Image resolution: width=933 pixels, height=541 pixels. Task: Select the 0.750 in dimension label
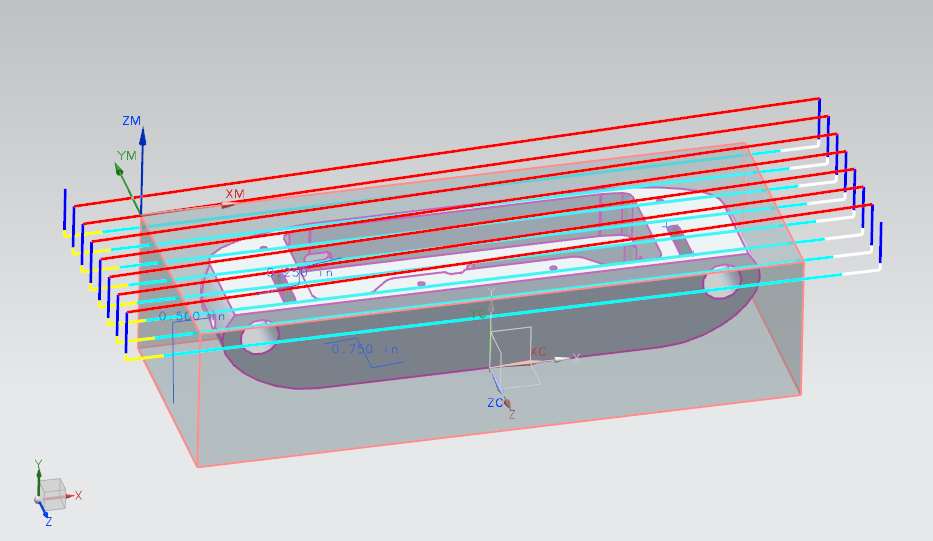point(364,349)
